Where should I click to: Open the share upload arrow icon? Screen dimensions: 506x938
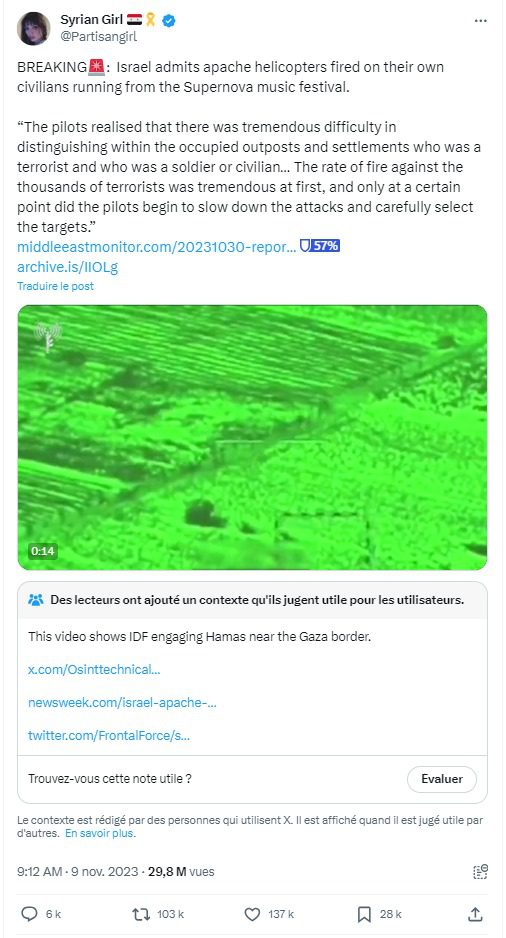[475, 913]
